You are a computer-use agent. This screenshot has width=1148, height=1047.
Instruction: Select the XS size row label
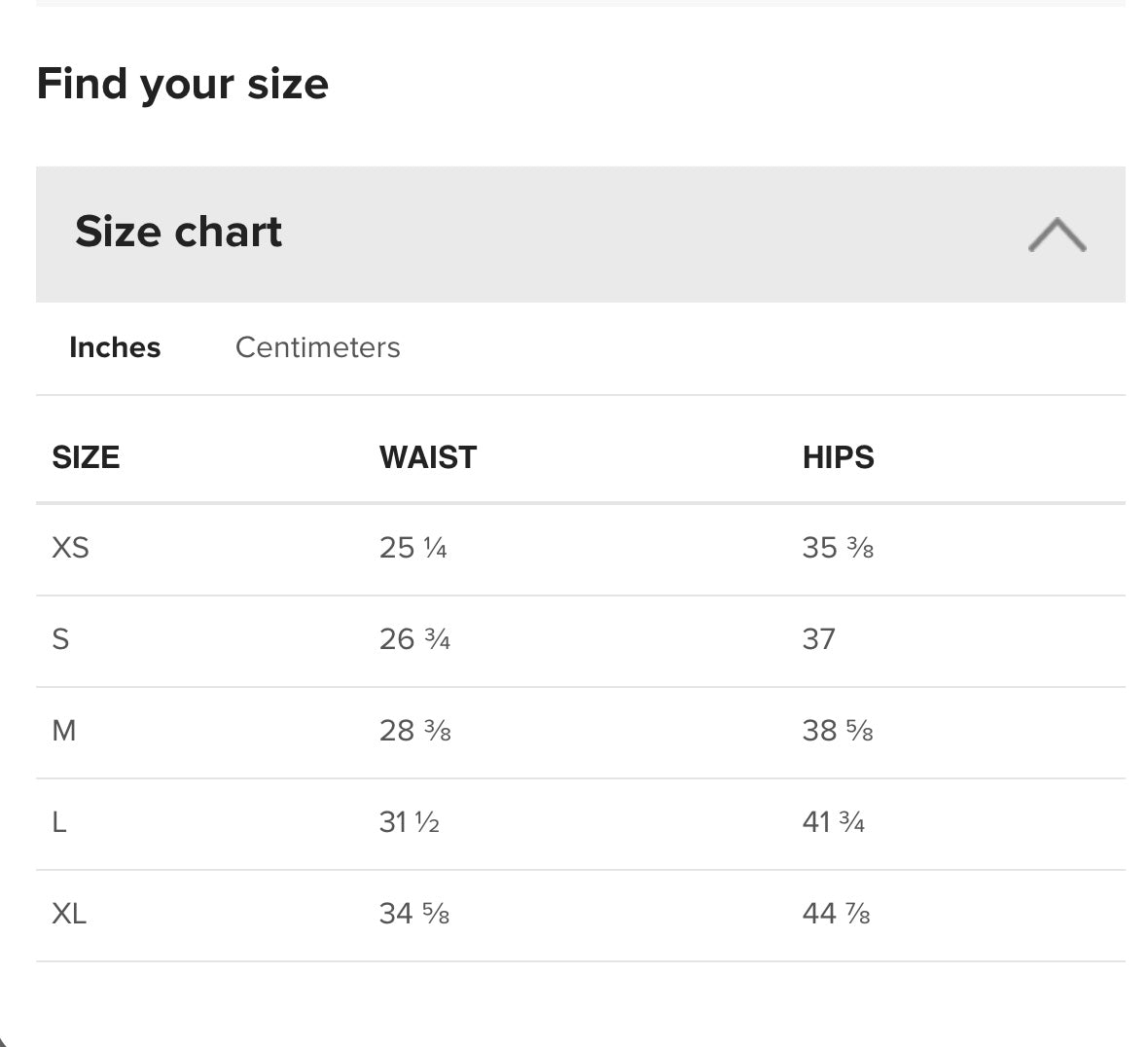point(70,548)
